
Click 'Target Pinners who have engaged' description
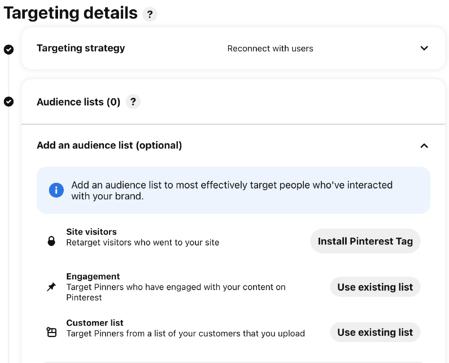(176, 292)
